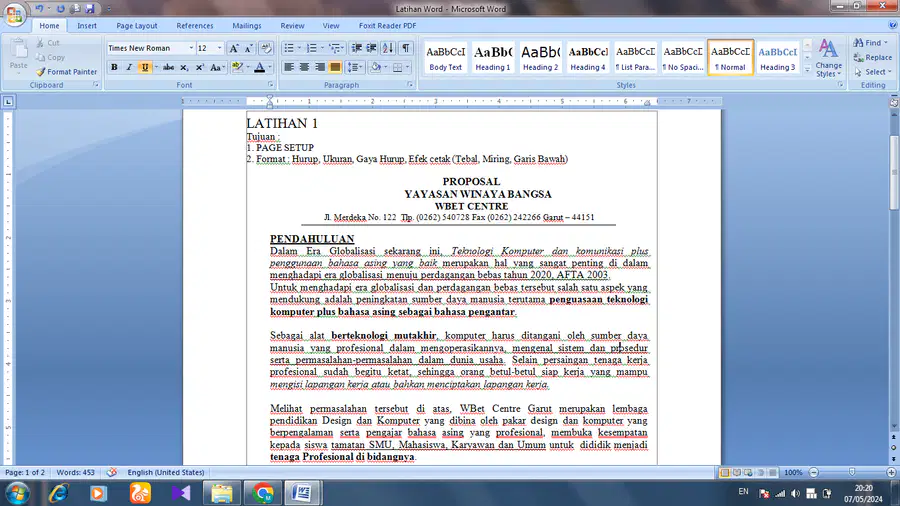Open the font name dropdown
Screen dimensions: 900x506
point(191,48)
